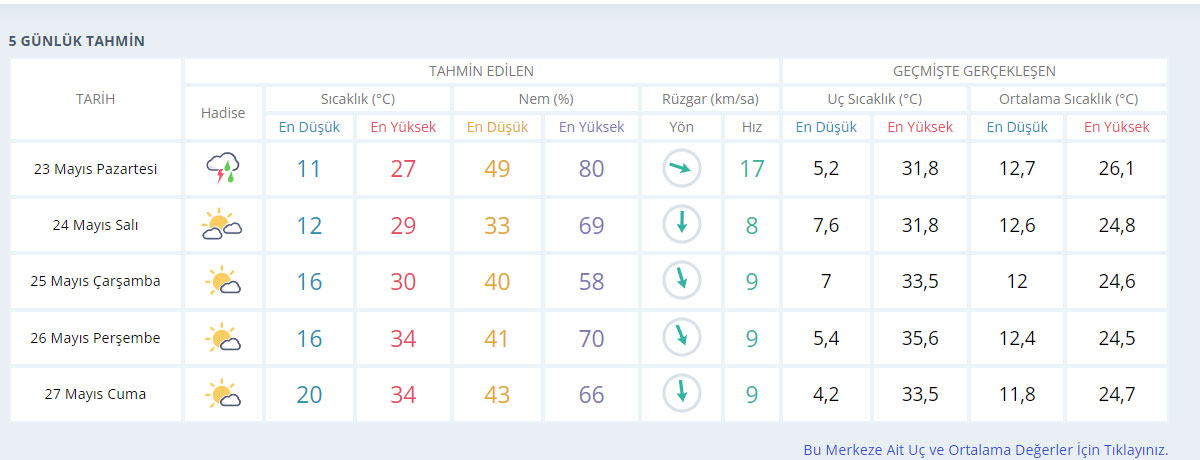
Task: Click the wind direction arrow for 26 Mayıs
Action: pos(682,338)
